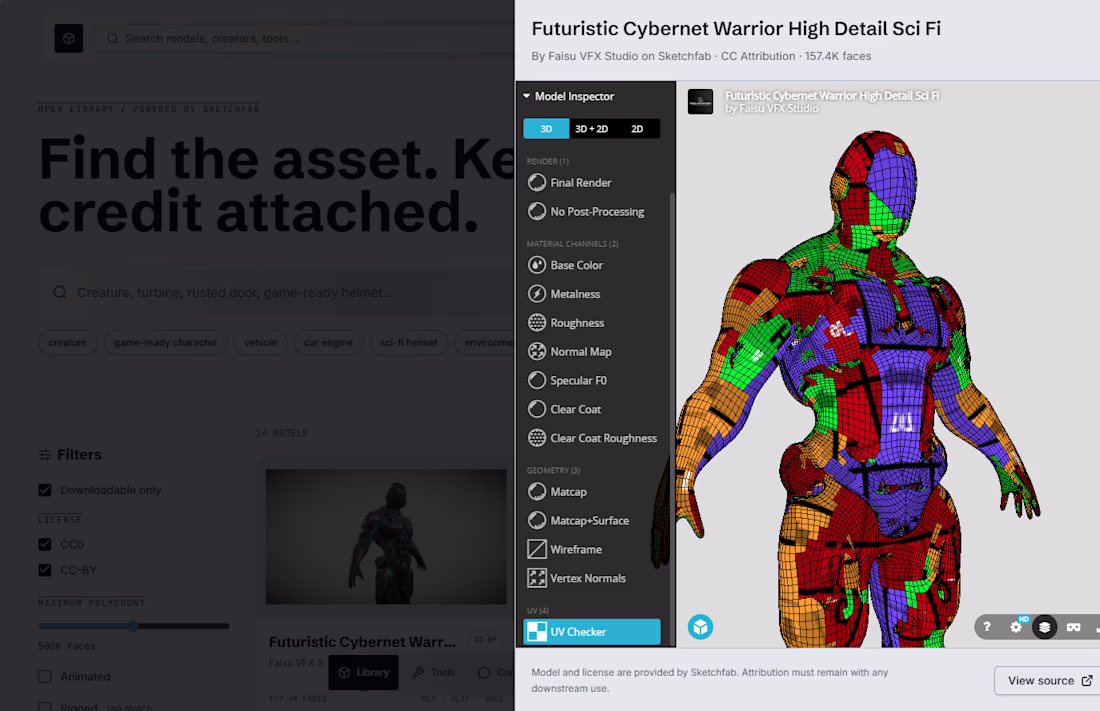1100x711 pixels.
Task: Check the Animated filter checkbox
Action: (45, 677)
